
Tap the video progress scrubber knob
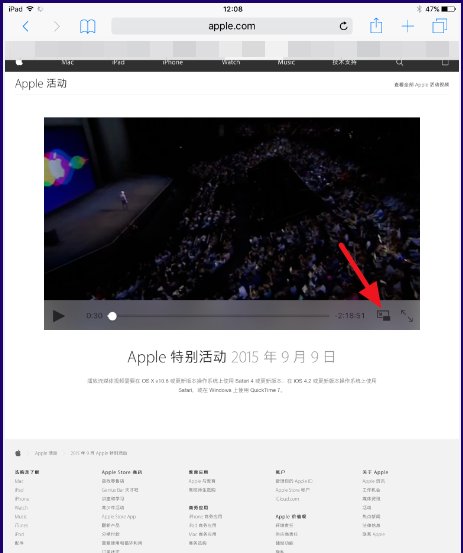112,316
